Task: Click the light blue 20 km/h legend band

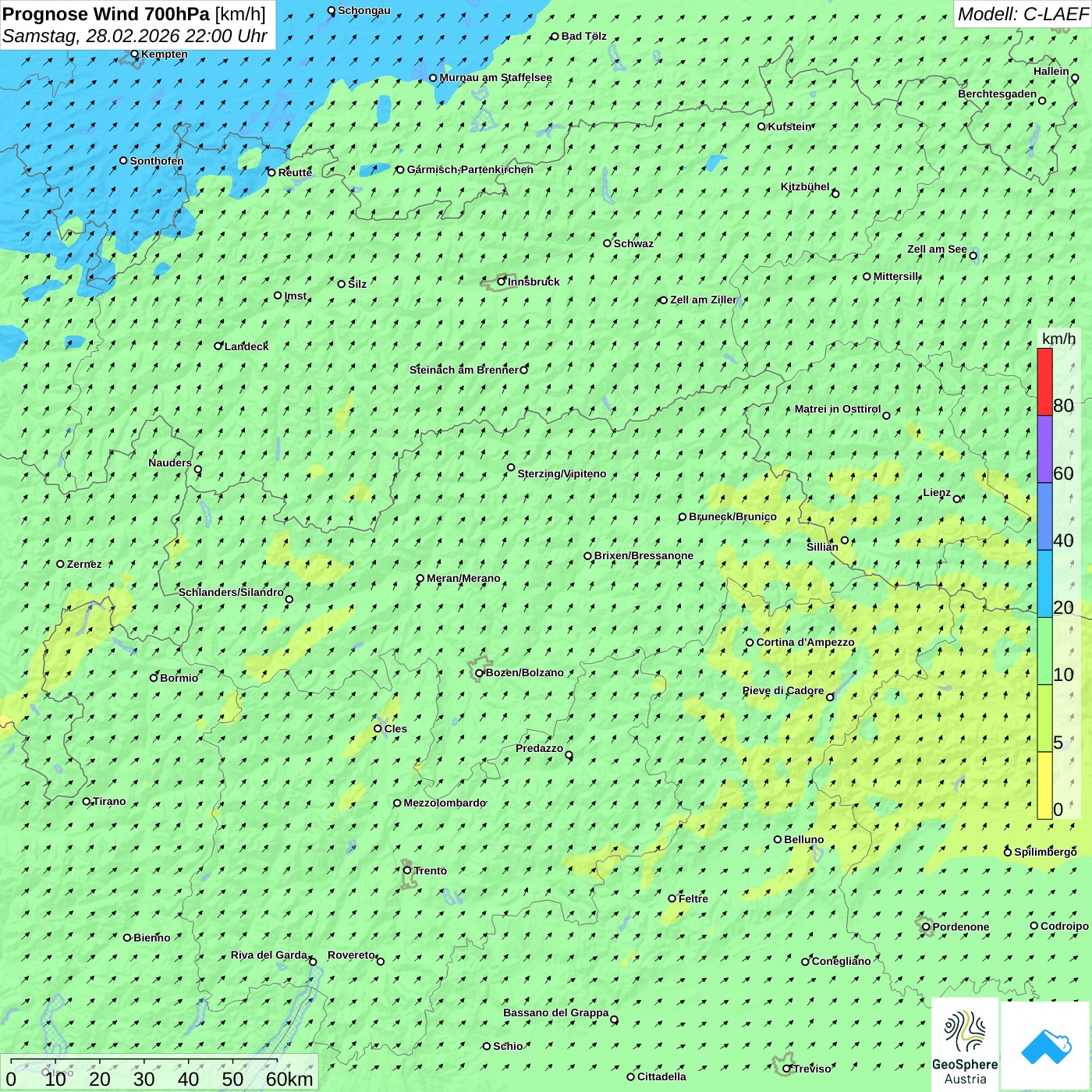Action: click(x=1044, y=583)
